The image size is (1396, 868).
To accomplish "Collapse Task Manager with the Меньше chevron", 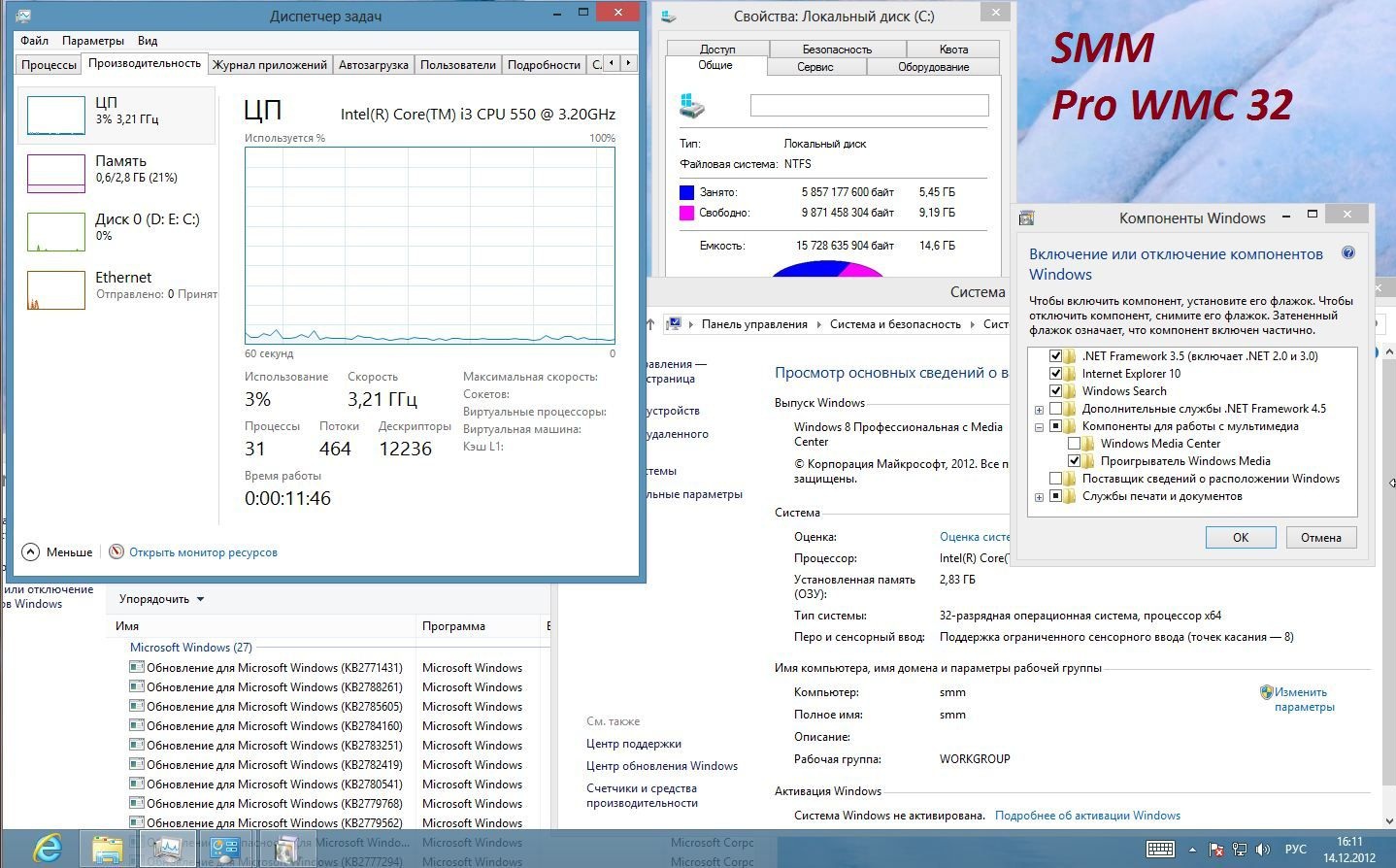I will click(x=30, y=551).
